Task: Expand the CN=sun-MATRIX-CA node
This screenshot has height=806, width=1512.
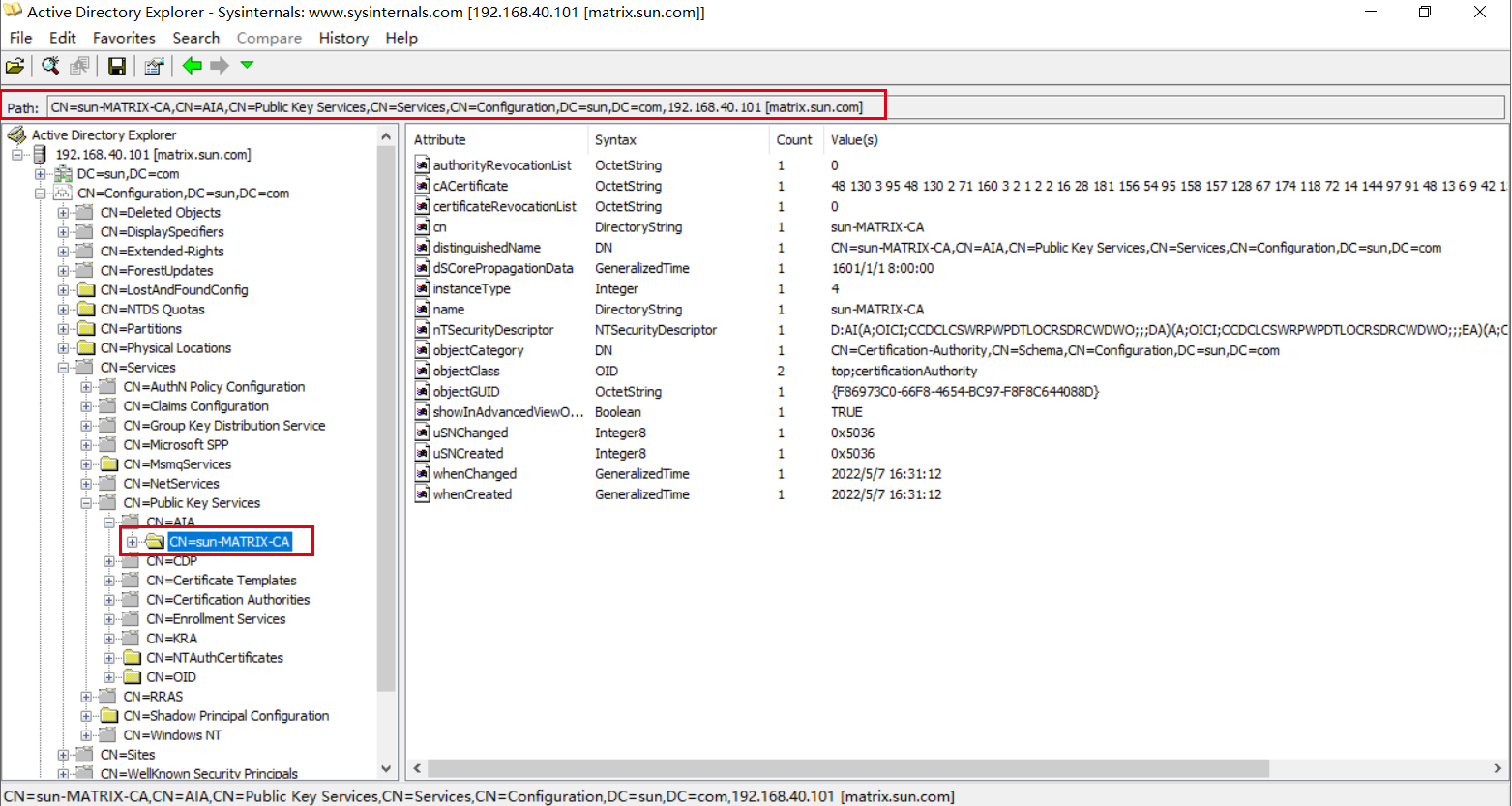Action: pos(133,542)
